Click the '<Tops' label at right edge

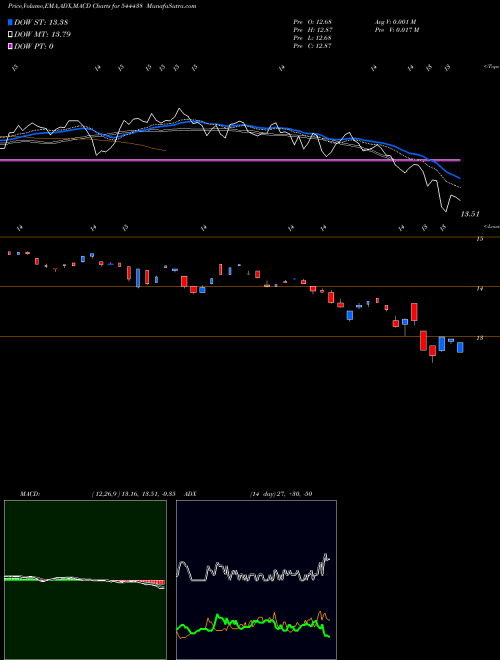[491, 67]
